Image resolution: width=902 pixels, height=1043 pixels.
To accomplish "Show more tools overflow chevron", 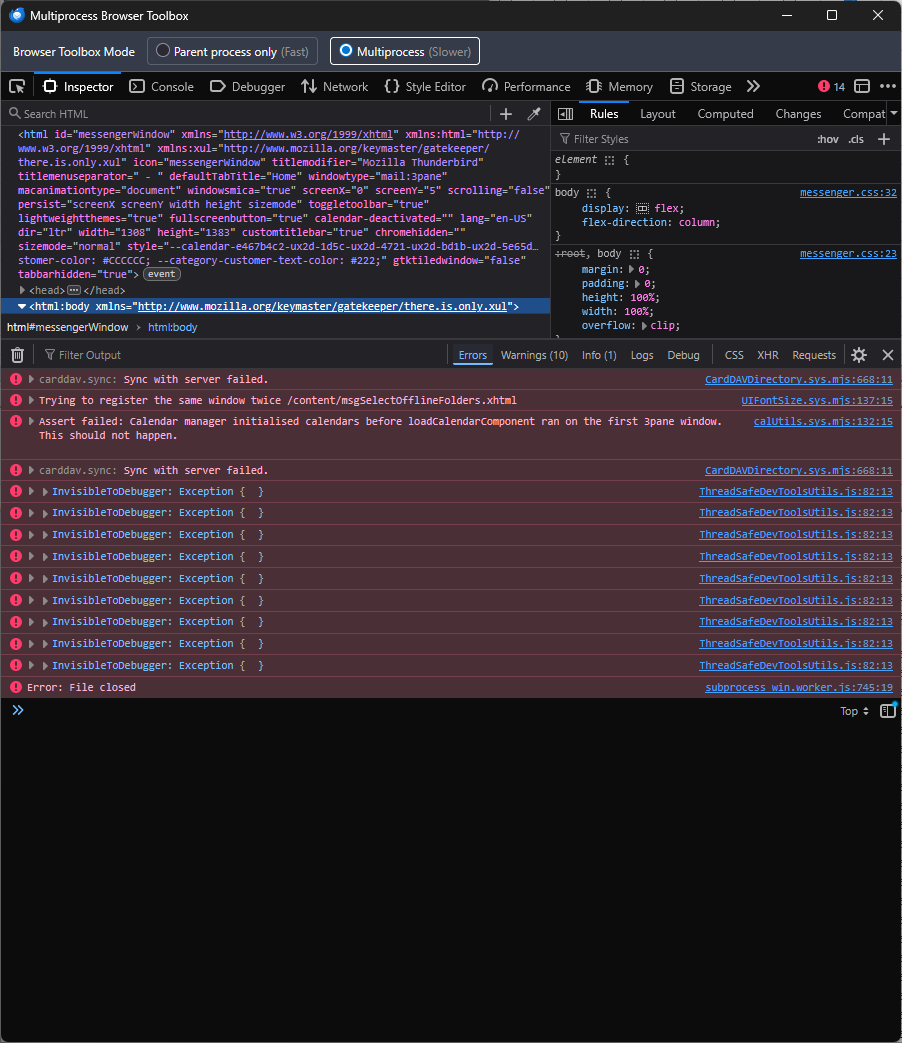I will (x=753, y=87).
